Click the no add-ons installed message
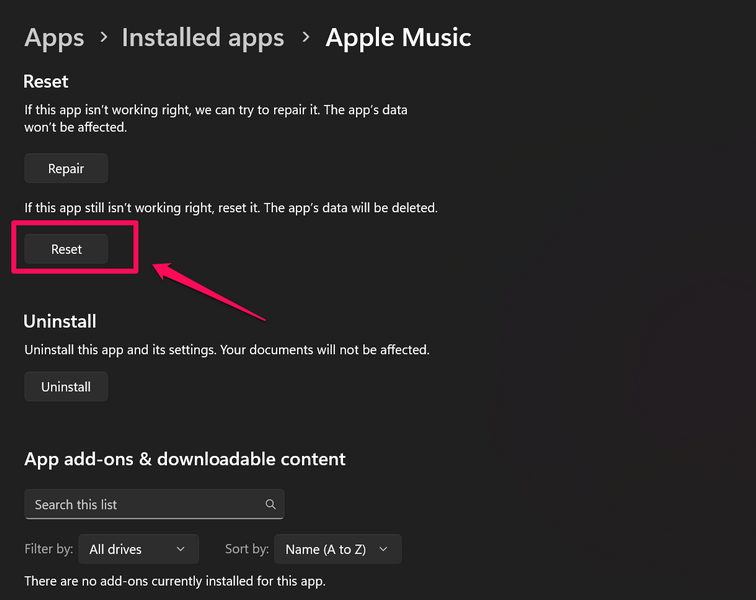This screenshot has width=756, height=600. click(175, 580)
